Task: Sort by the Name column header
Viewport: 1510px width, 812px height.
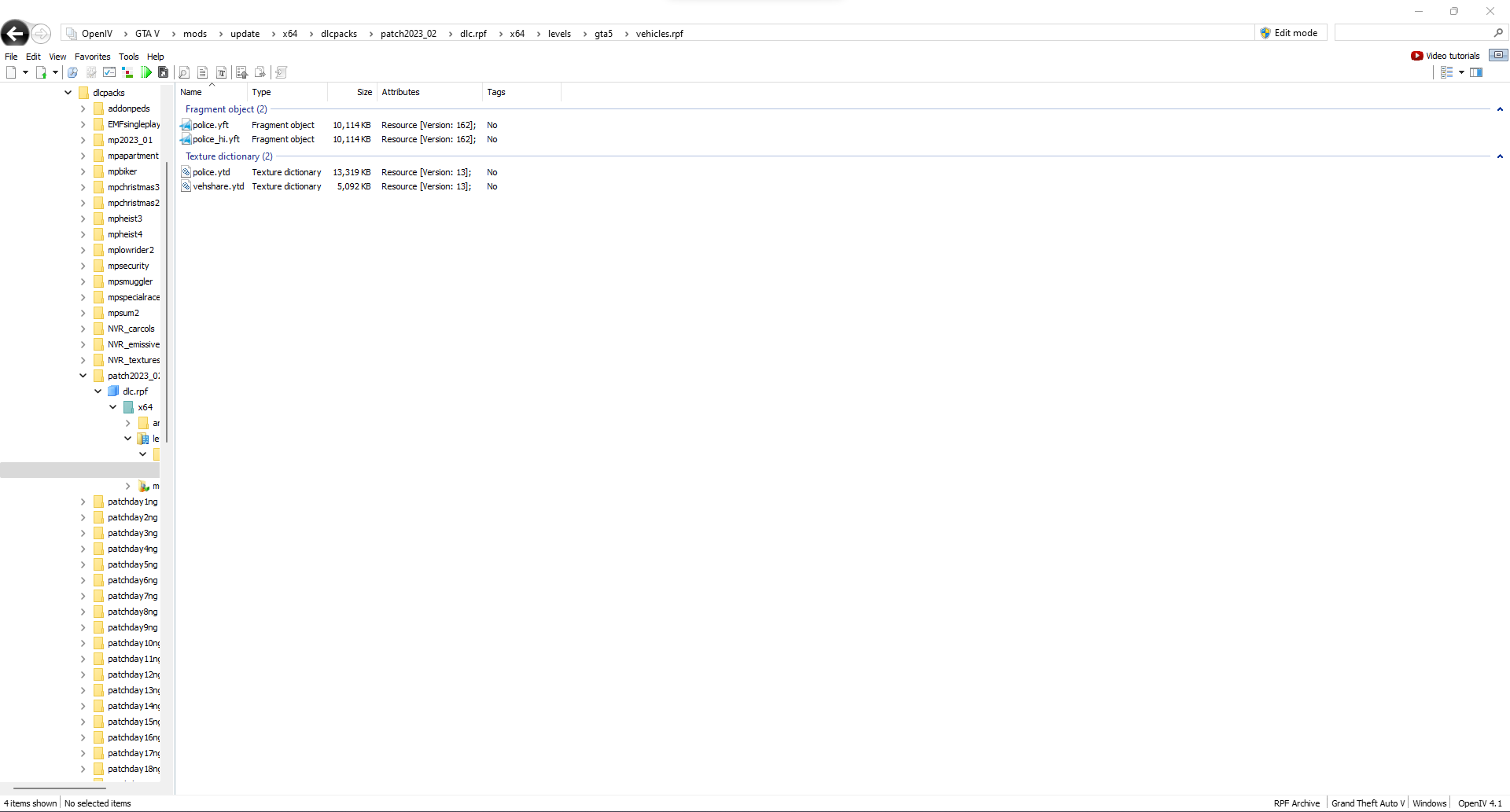Action: click(x=212, y=92)
